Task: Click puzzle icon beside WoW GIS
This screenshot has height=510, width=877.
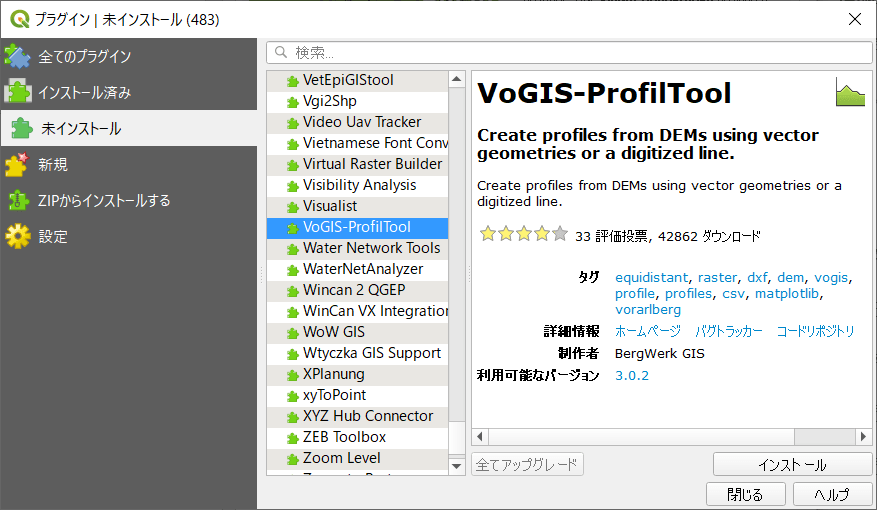Action: [292, 333]
